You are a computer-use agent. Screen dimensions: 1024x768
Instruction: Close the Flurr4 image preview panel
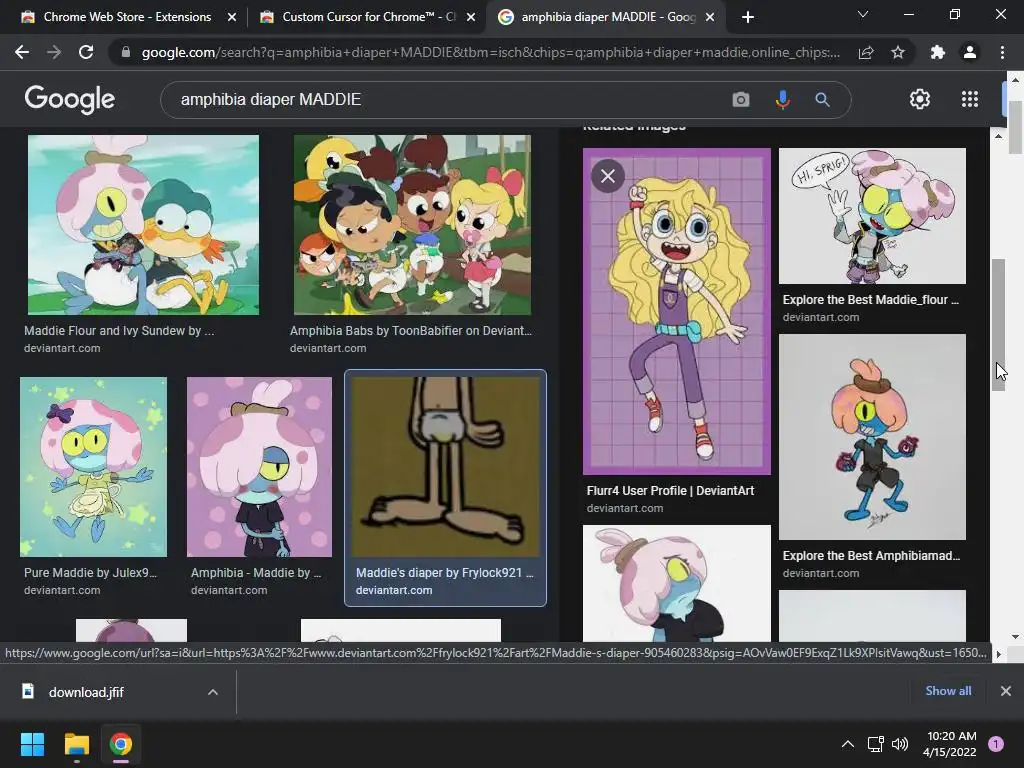click(608, 176)
